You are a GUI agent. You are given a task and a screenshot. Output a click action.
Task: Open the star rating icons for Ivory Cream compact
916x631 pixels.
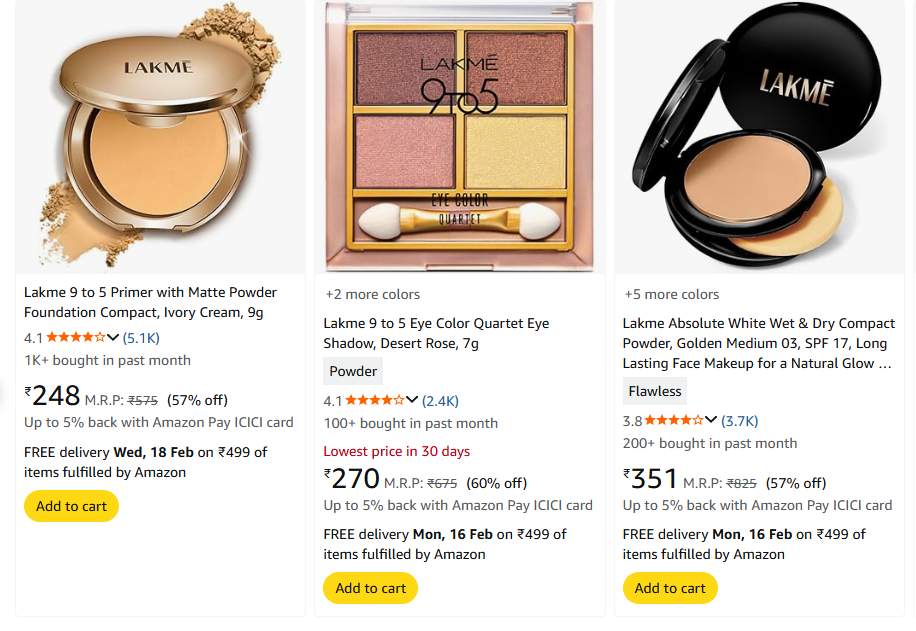click(75, 338)
